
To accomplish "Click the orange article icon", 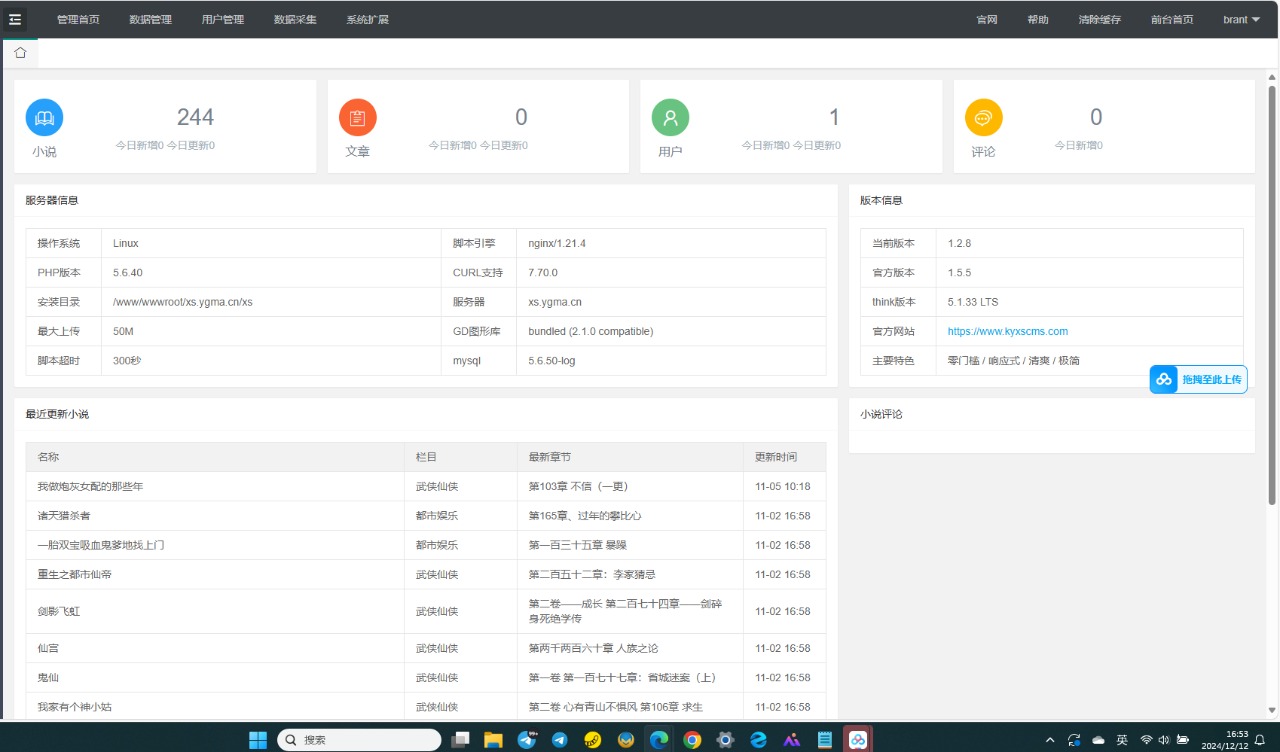I will (357, 117).
